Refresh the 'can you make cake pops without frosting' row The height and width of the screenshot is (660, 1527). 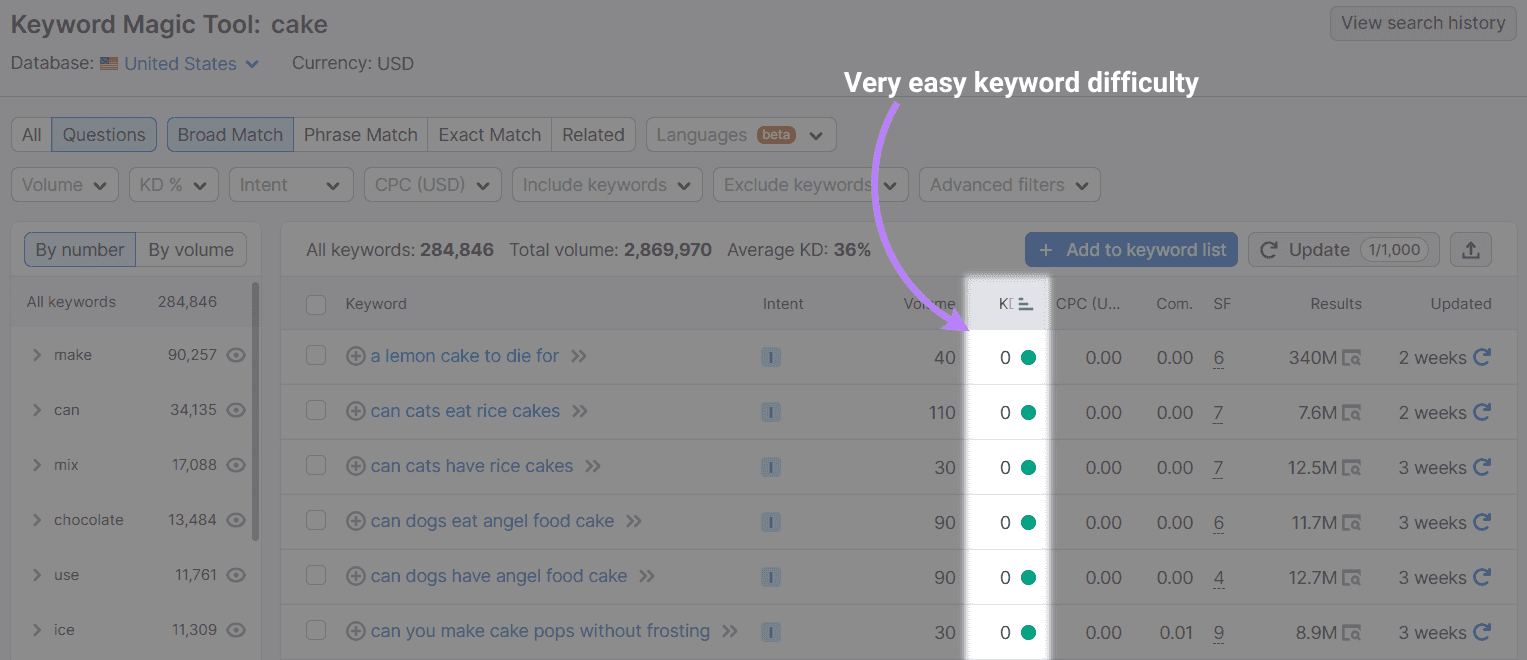(1482, 632)
